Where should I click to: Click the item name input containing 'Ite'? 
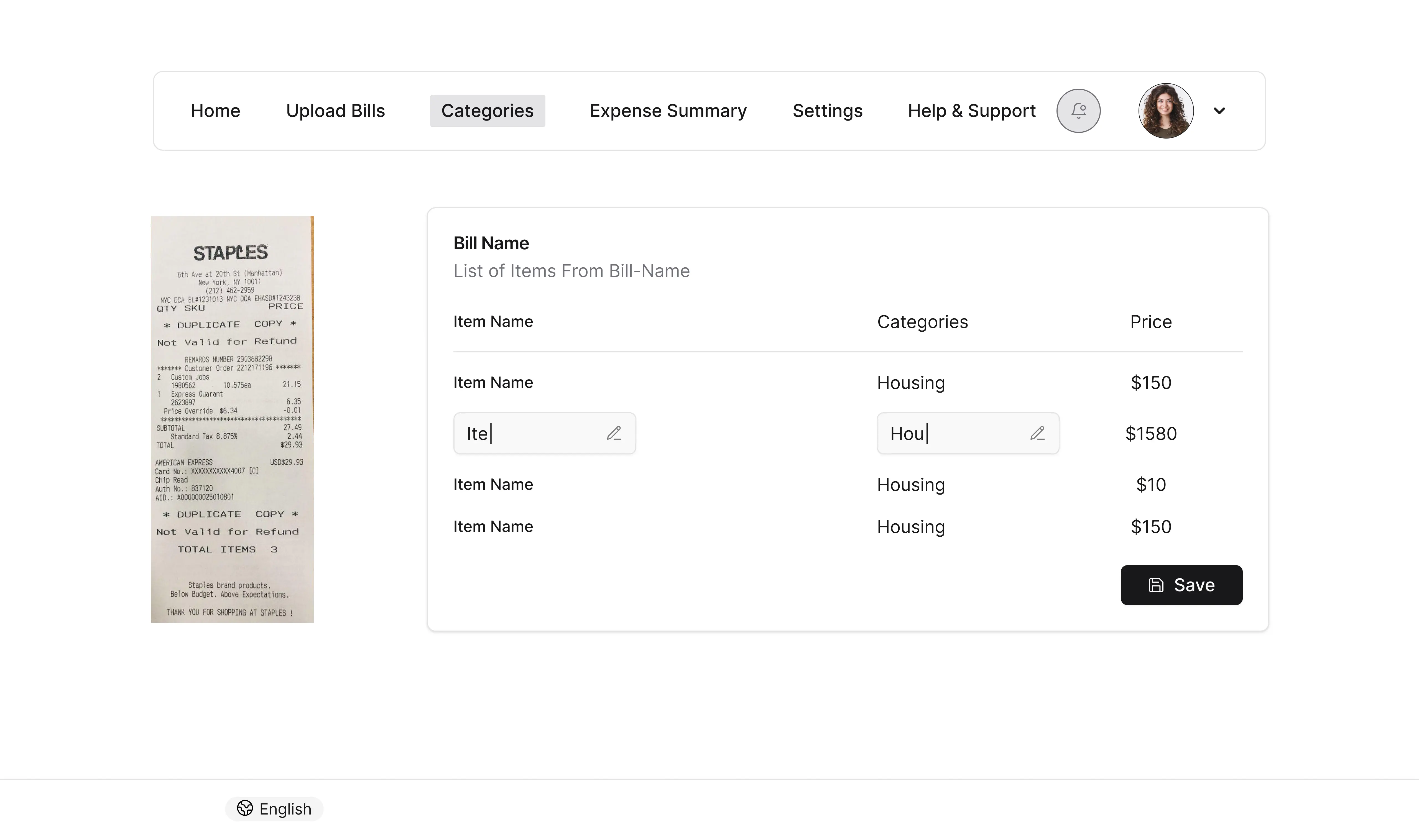click(x=532, y=434)
